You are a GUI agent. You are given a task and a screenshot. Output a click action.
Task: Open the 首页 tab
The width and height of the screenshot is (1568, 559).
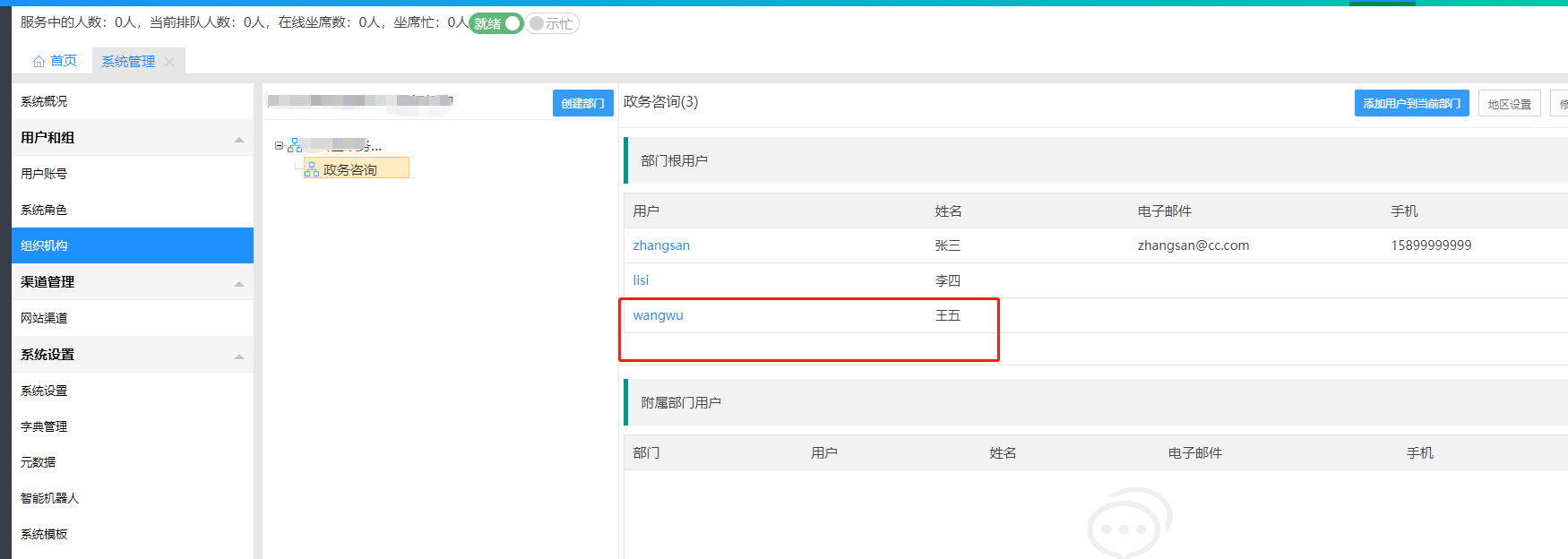(55, 61)
